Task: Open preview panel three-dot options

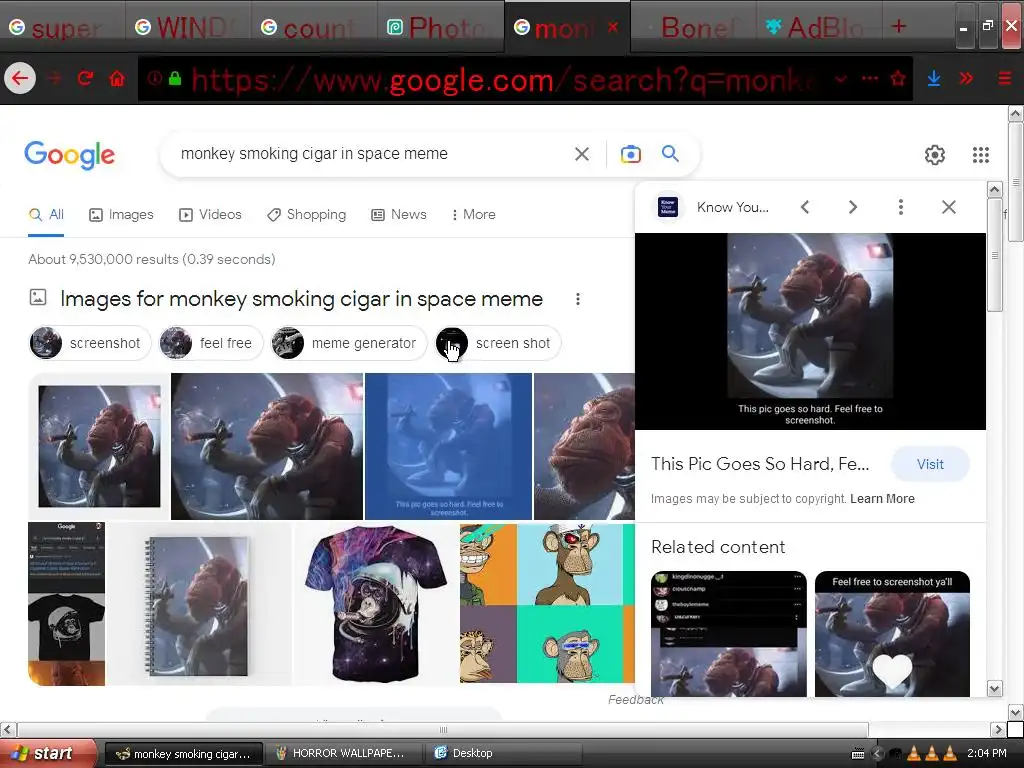Action: point(901,207)
